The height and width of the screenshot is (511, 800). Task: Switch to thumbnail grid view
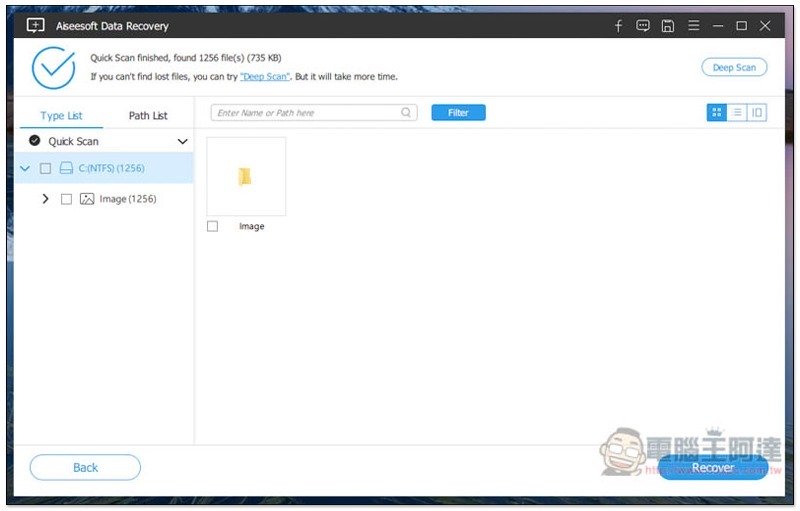coord(716,112)
